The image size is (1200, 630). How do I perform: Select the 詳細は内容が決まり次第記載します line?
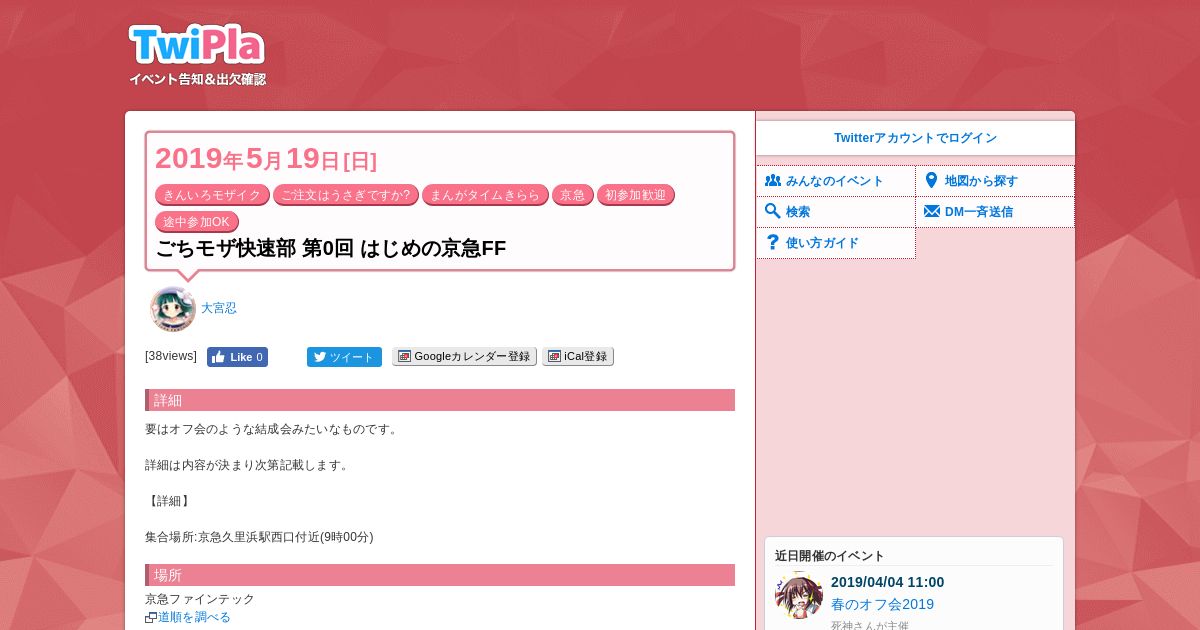point(247,465)
